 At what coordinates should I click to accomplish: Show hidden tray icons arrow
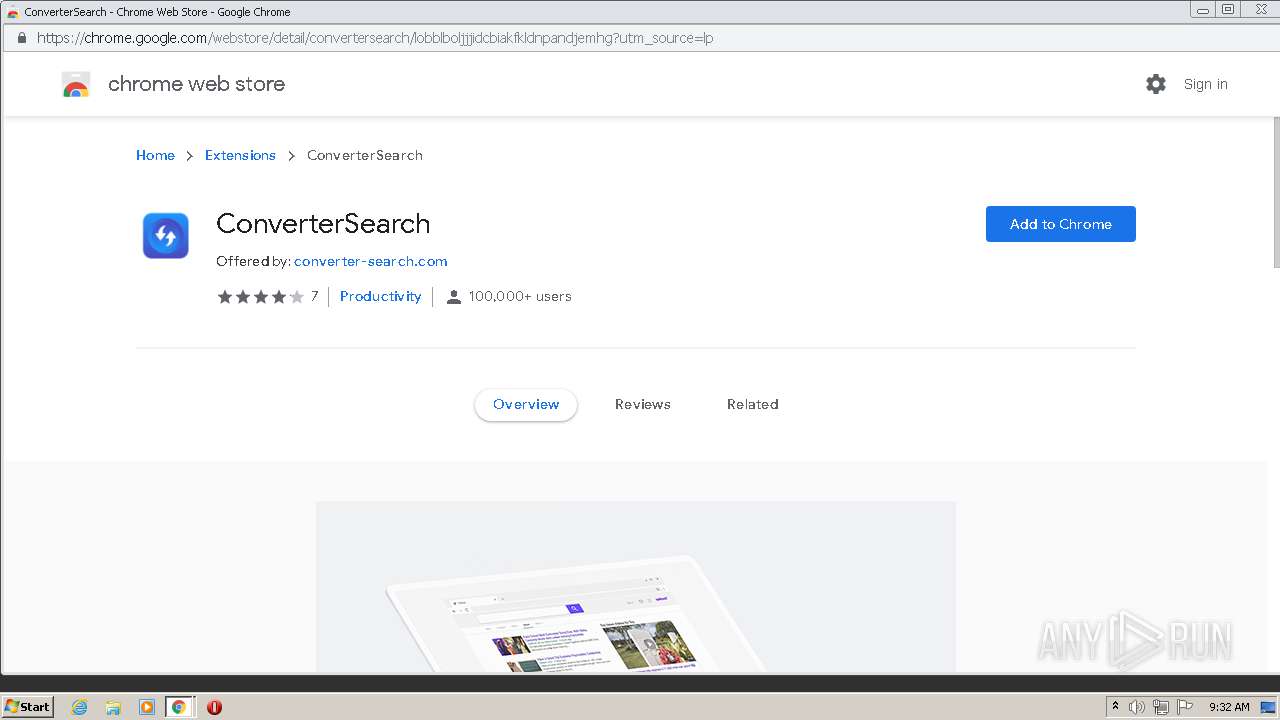1116,707
